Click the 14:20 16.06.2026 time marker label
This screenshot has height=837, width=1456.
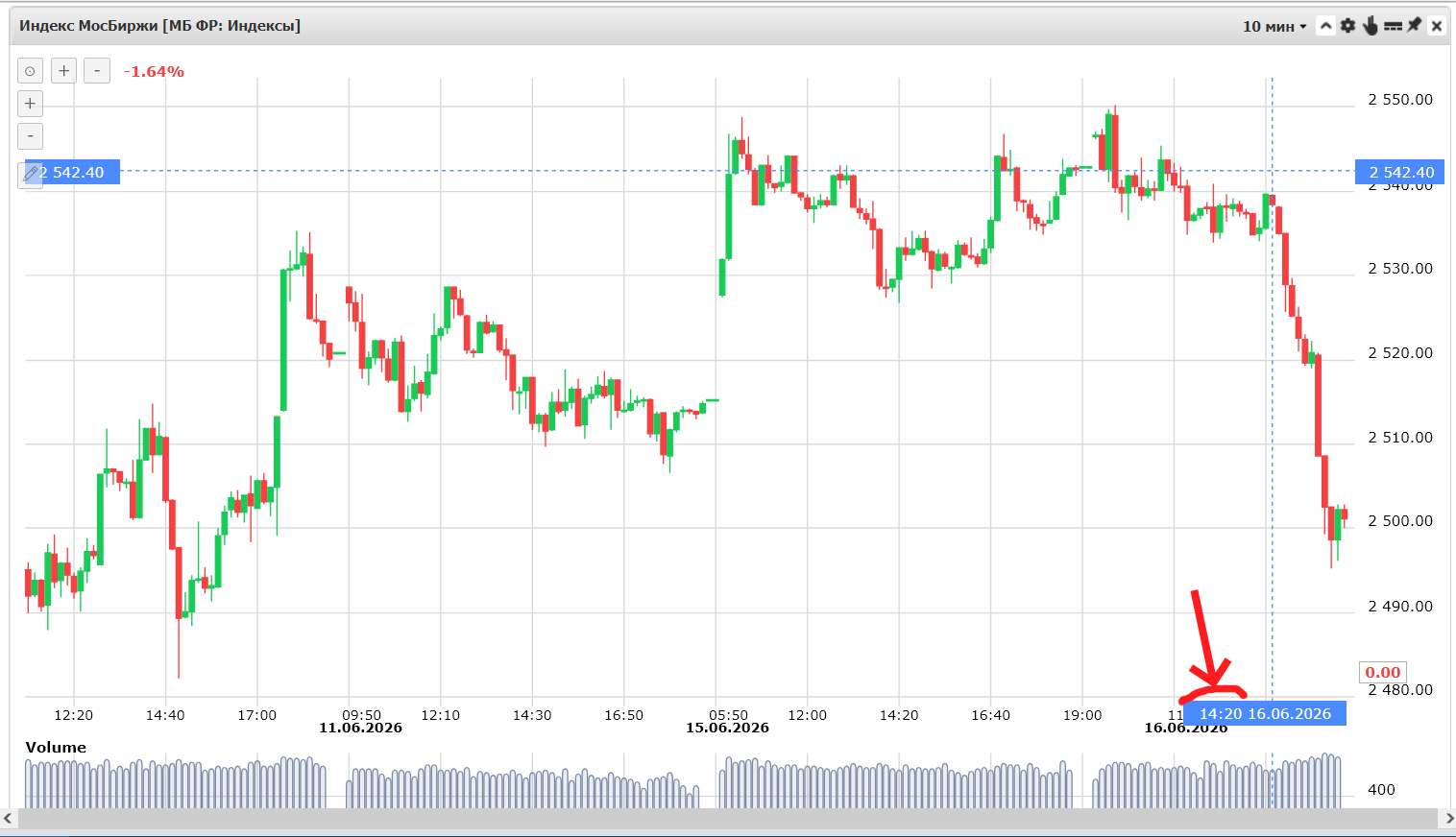[1265, 713]
